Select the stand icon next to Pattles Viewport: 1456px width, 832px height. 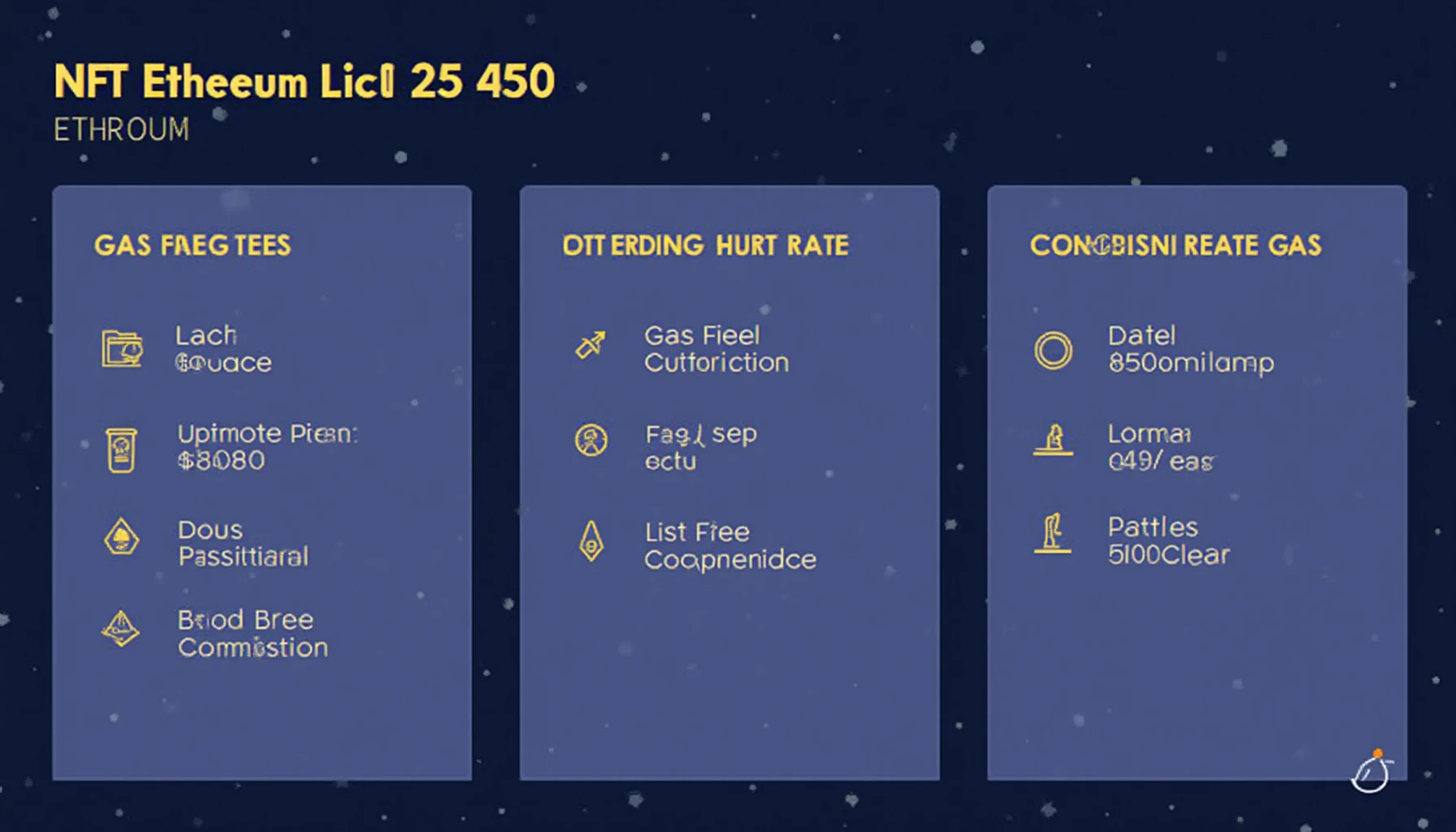click(1052, 533)
